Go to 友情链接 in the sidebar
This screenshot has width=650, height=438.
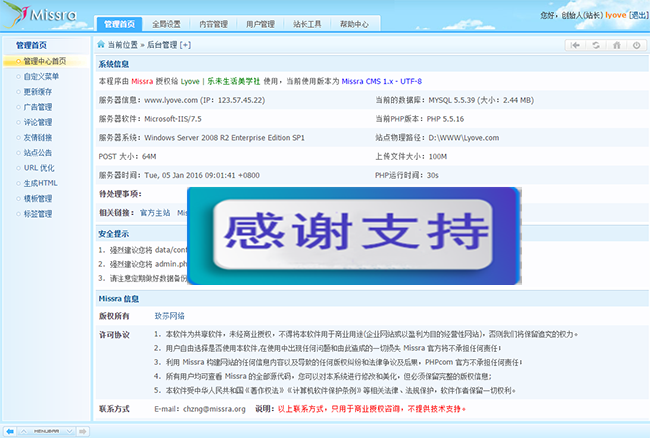[38, 137]
